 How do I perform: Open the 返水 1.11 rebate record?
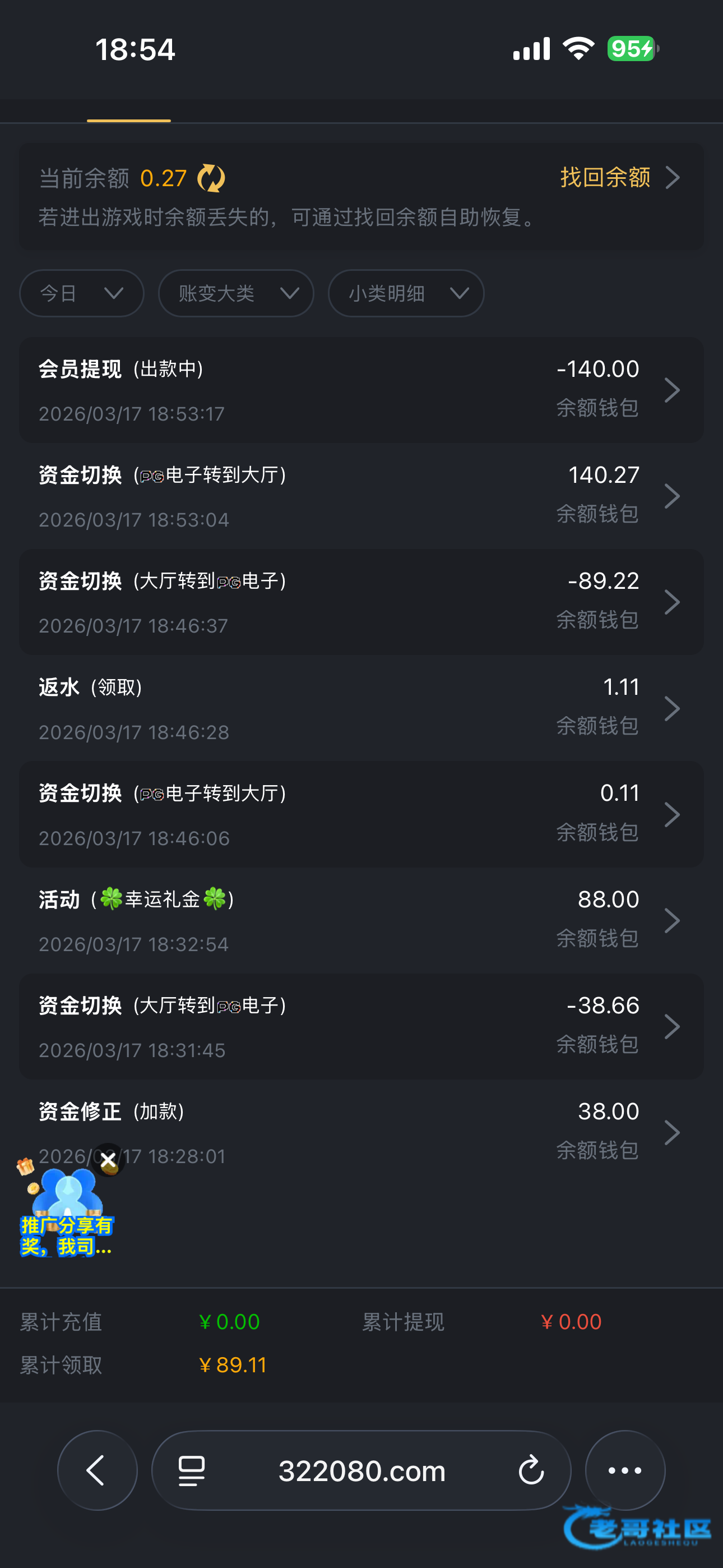tap(361, 708)
